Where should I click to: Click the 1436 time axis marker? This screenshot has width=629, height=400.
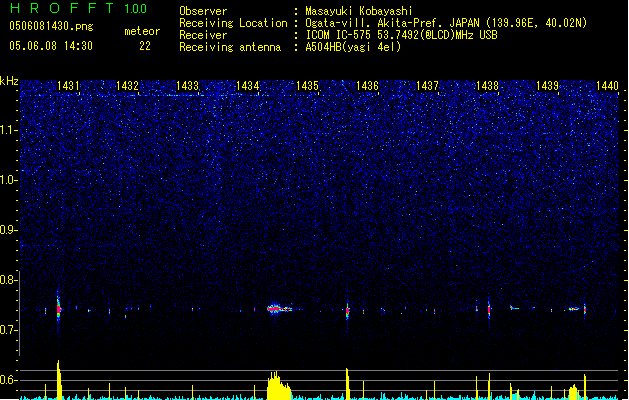(x=367, y=86)
